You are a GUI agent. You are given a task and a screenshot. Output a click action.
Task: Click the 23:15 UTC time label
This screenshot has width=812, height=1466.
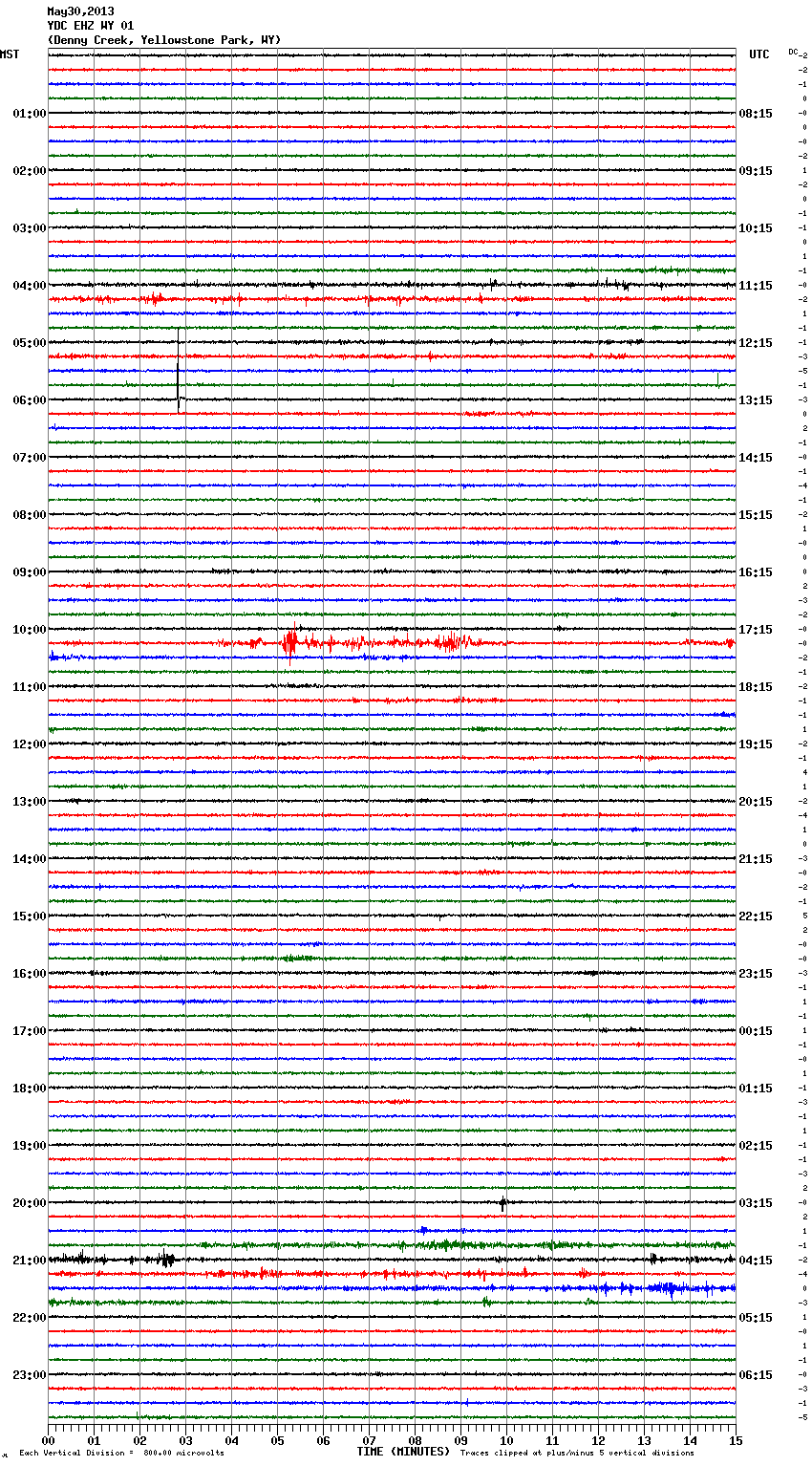[x=756, y=974]
